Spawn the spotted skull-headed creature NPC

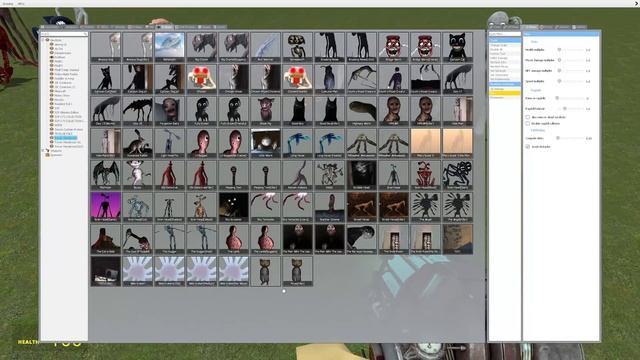[x=297, y=47]
